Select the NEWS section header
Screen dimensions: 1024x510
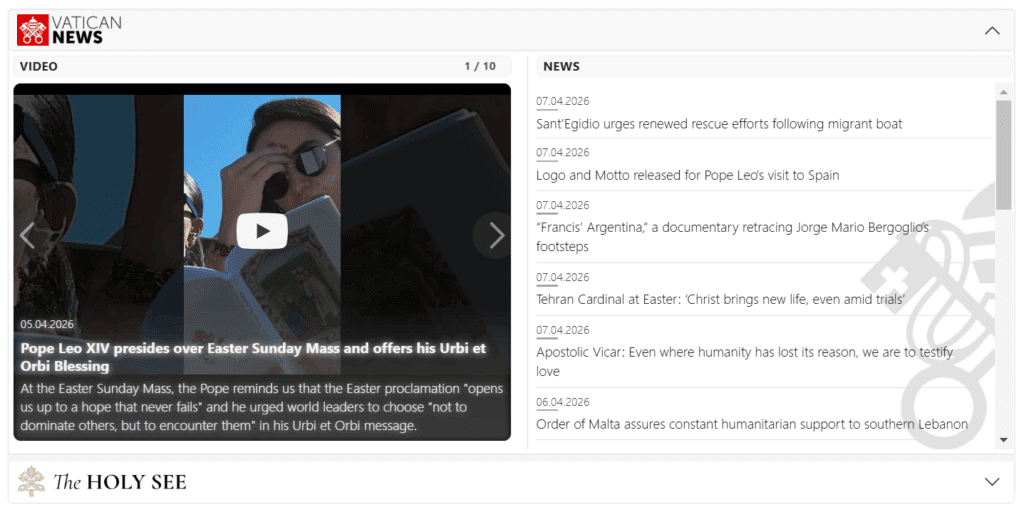pos(561,66)
